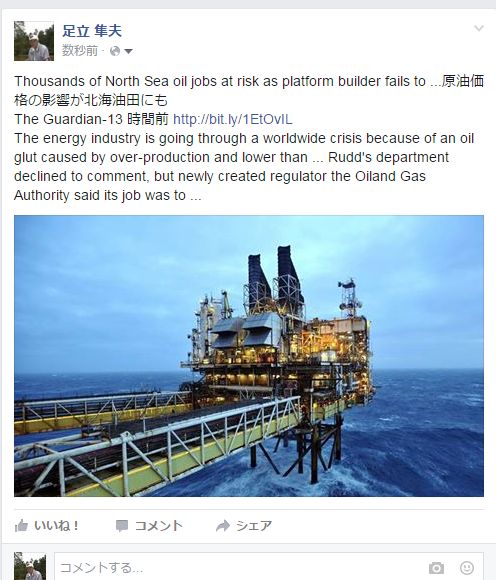Click the comment speech bubble icon
This screenshot has width=496, height=580.
pyautogui.click(x=122, y=526)
